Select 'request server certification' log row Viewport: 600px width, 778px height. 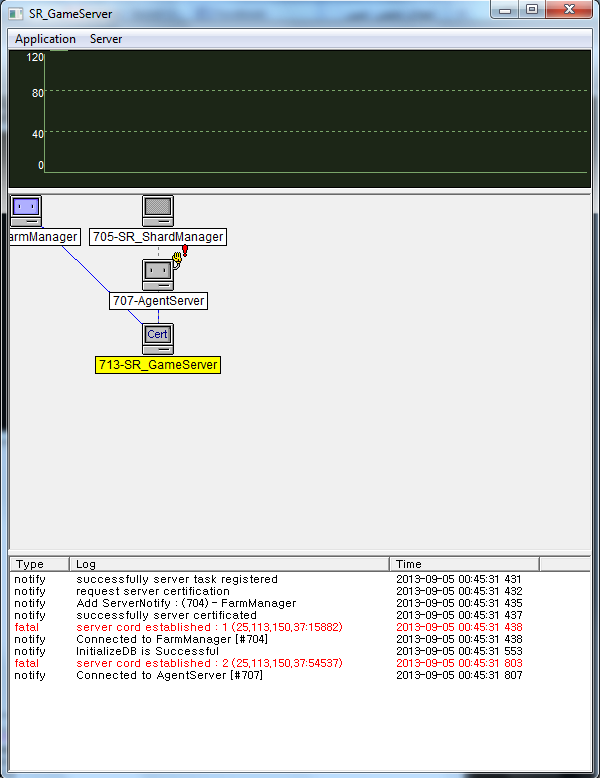coord(300,591)
